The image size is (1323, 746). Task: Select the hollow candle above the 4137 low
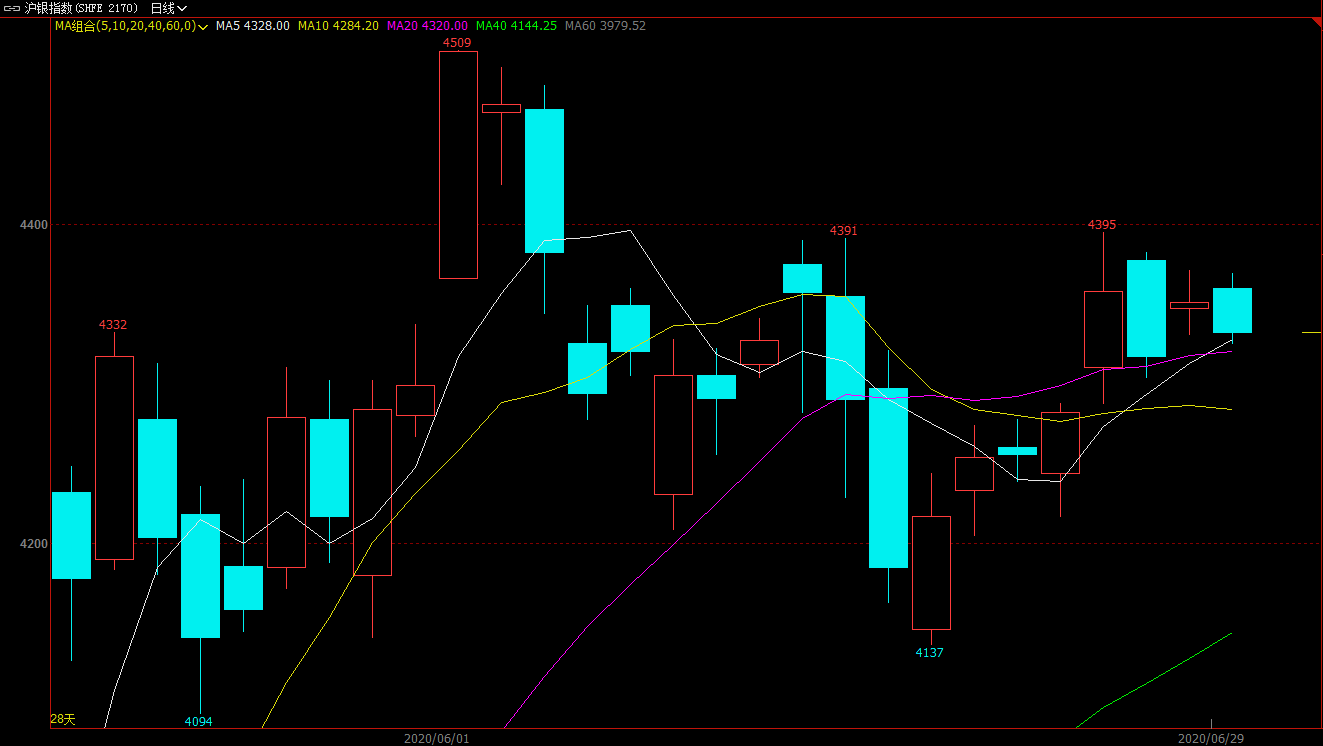931,573
